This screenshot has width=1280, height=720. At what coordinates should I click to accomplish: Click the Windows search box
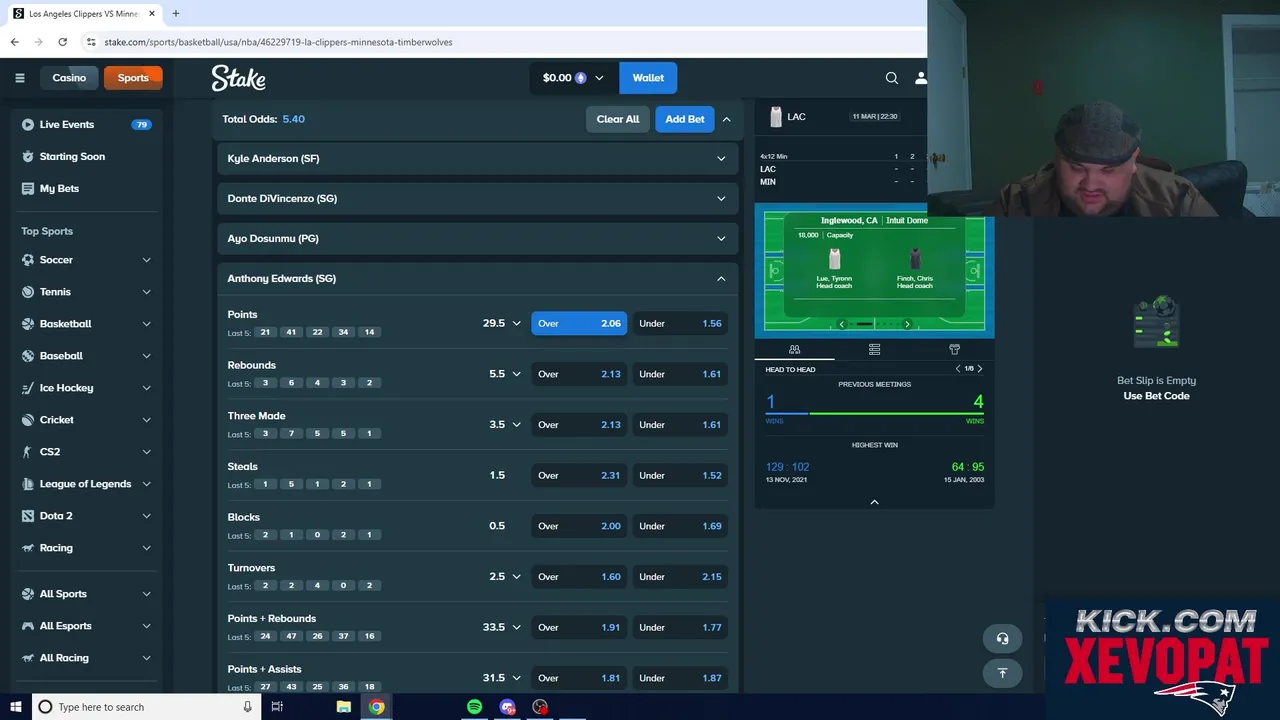(148, 707)
